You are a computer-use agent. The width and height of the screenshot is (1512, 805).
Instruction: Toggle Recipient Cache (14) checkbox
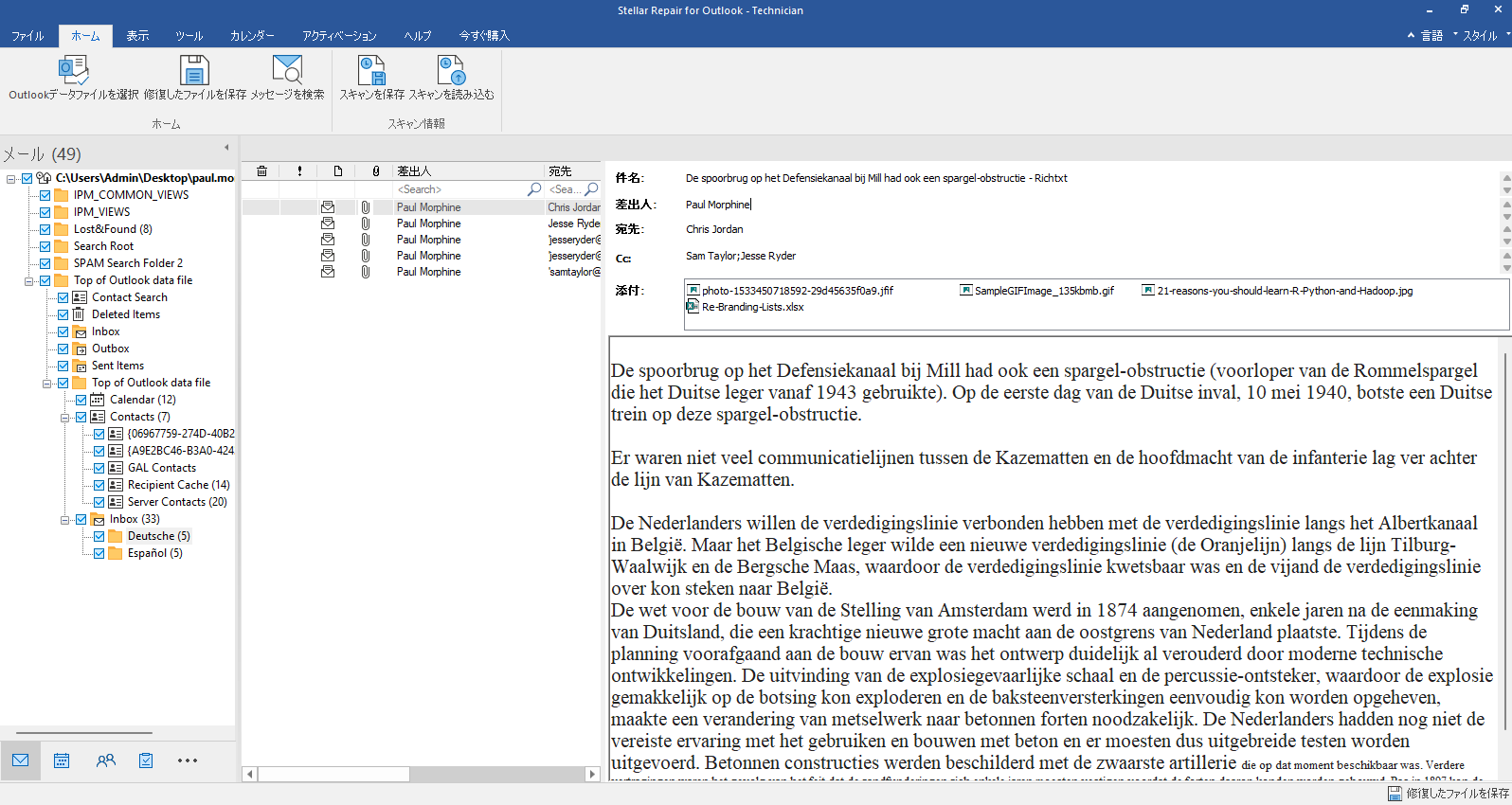click(x=99, y=485)
